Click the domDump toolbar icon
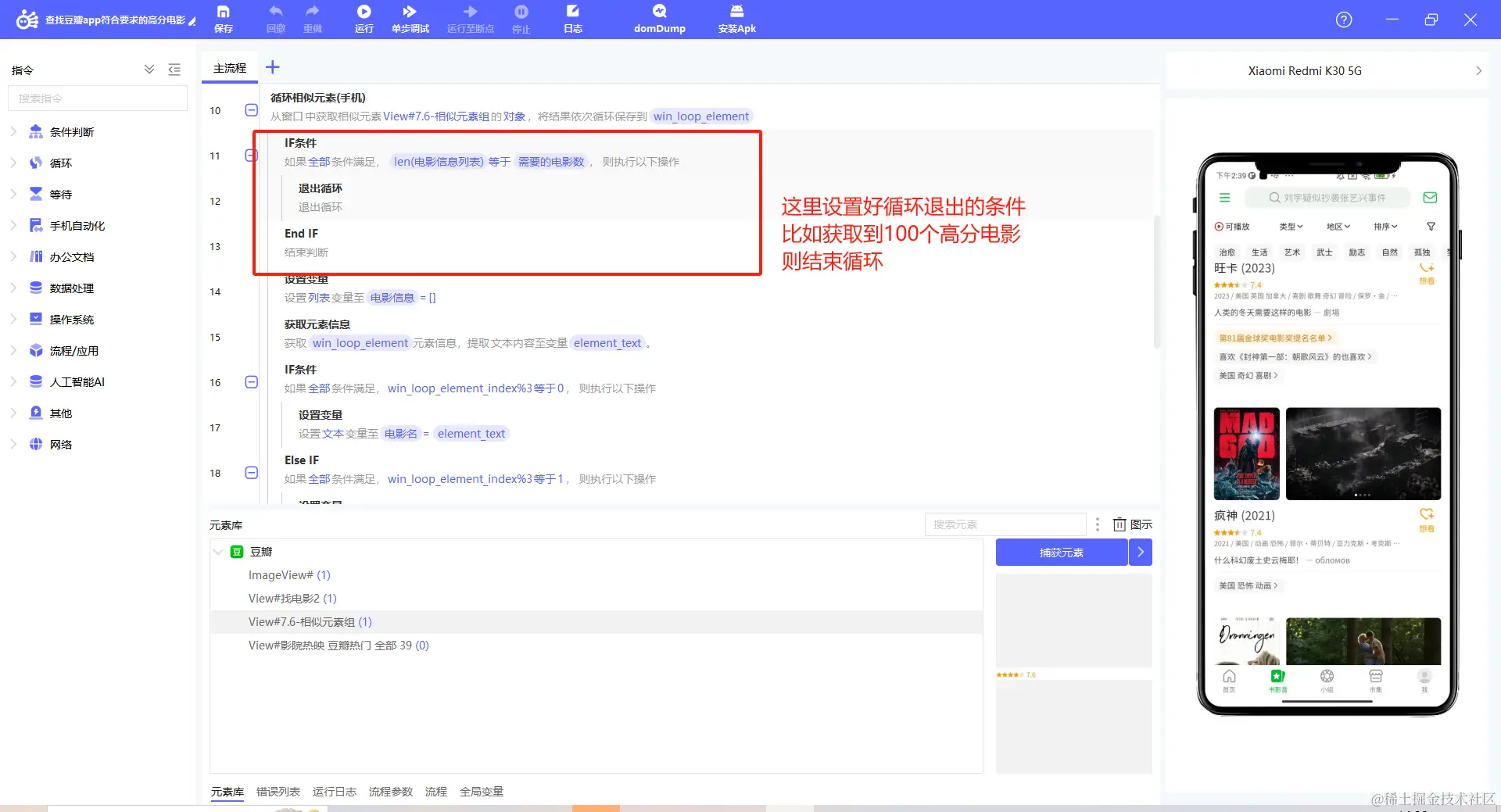This screenshot has width=1501, height=812. point(660,19)
